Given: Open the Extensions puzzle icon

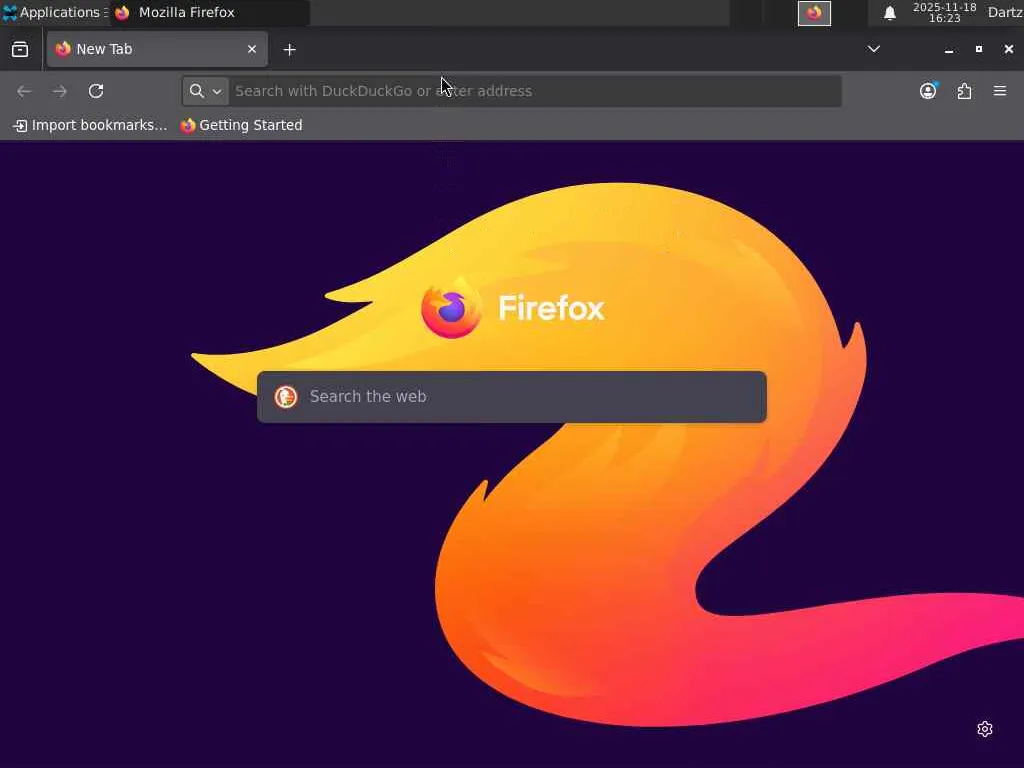Looking at the screenshot, I should click(964, 91).
